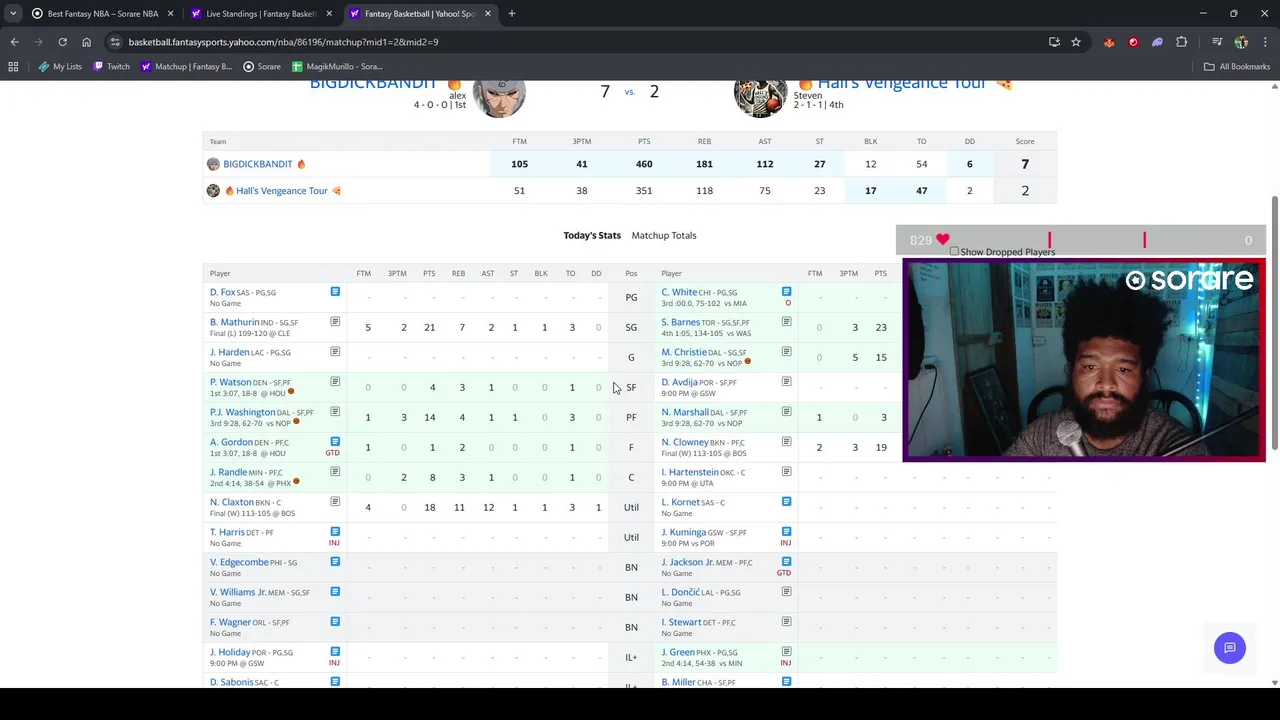Click the page vertical scrollbar

pyautogui.click(x=1274, y=322)
